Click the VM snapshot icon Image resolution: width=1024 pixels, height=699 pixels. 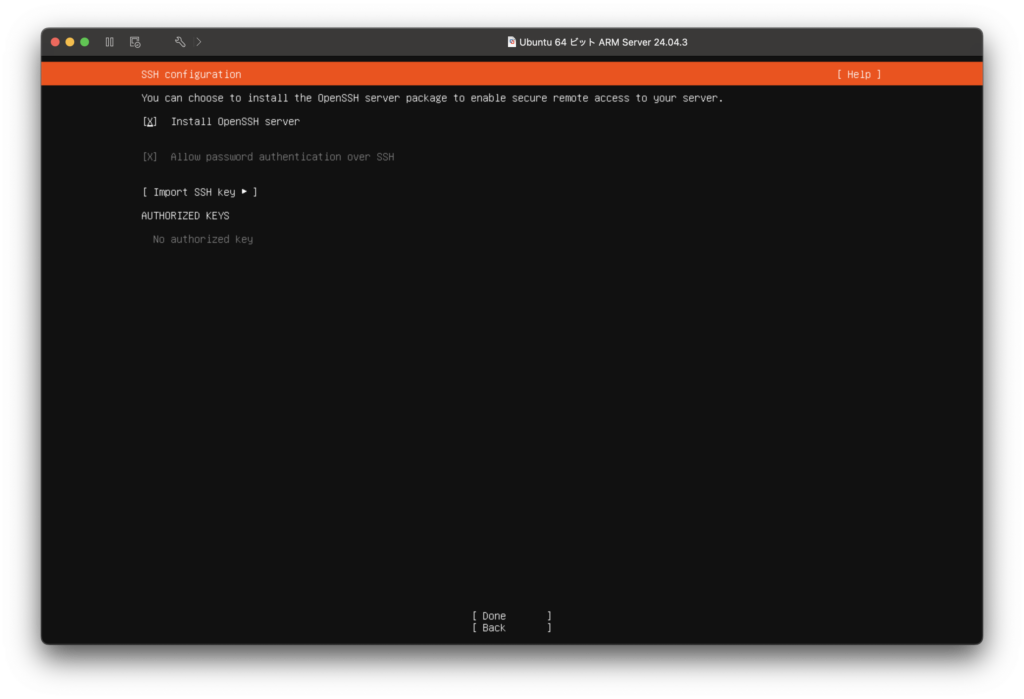135,42
